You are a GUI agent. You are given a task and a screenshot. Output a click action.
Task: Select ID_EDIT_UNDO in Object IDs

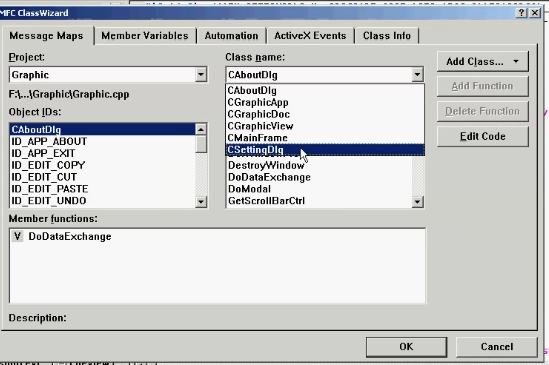[x=102, y=201]
